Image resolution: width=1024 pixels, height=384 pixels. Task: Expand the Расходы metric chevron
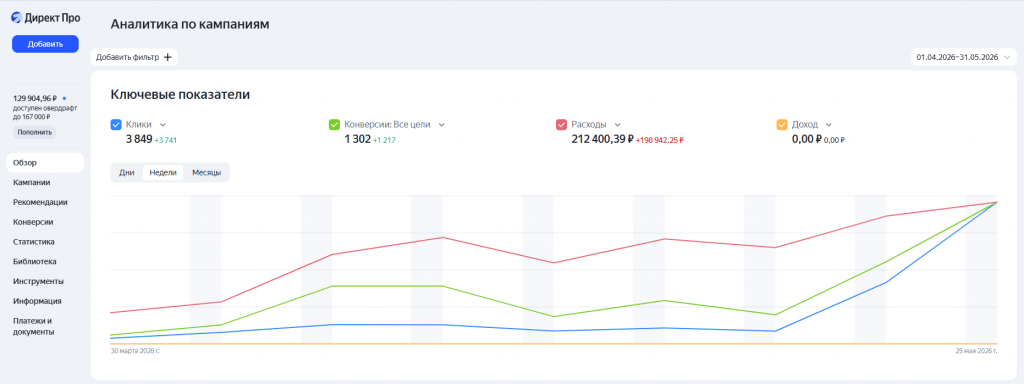[x=617, y=125]
